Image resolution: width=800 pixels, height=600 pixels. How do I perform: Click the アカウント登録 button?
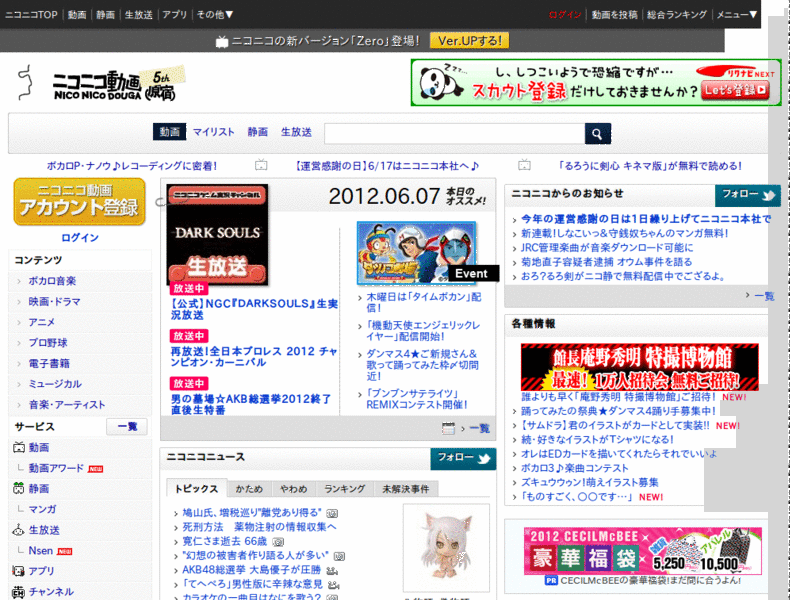point(80,202)
